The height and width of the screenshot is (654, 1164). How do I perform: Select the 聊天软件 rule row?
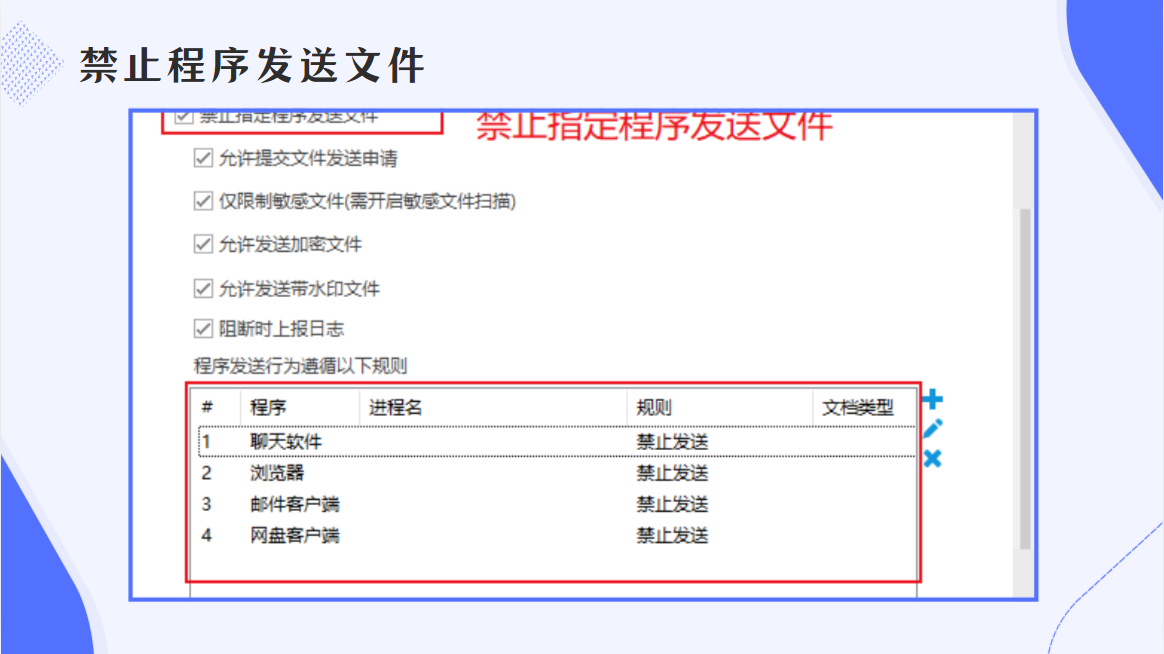(557, 442)
